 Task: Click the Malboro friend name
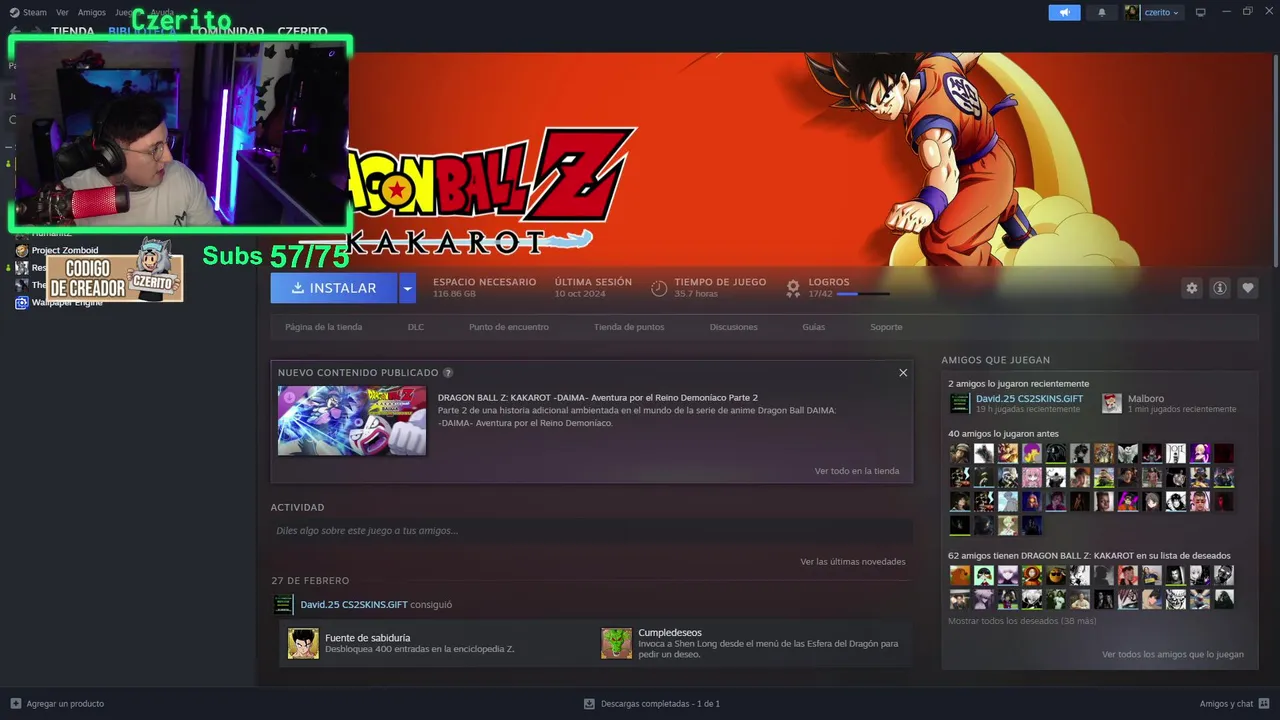(x=1146, y=399)
